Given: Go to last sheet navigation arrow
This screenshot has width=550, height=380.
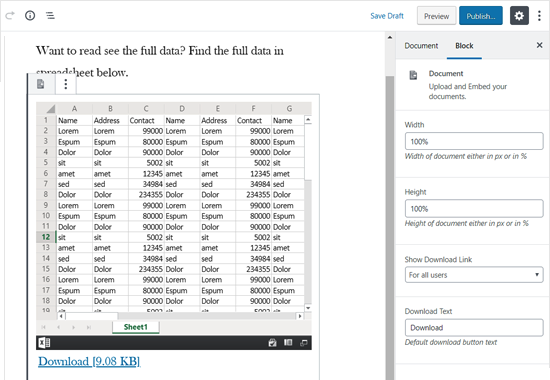Looking at the screenshot, I should (89, 327).
